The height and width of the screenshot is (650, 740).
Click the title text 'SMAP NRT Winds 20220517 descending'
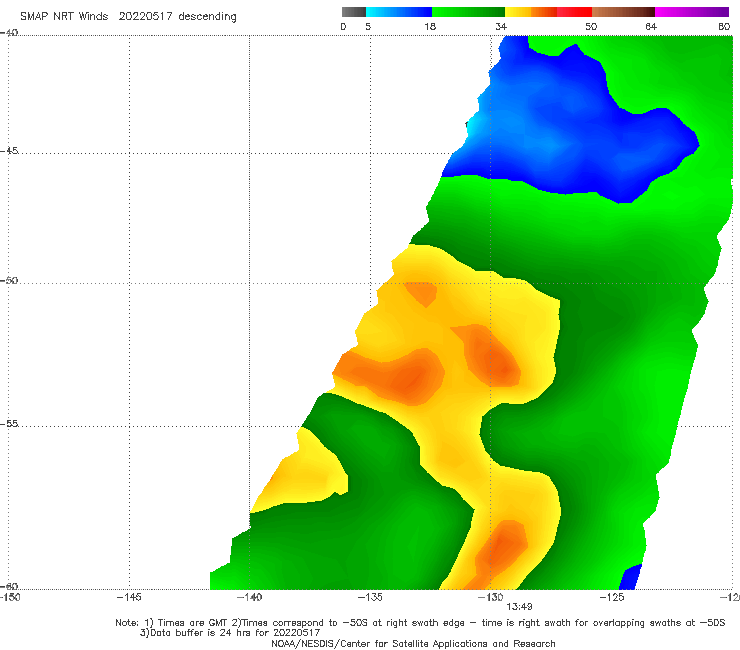coord(128,16)
